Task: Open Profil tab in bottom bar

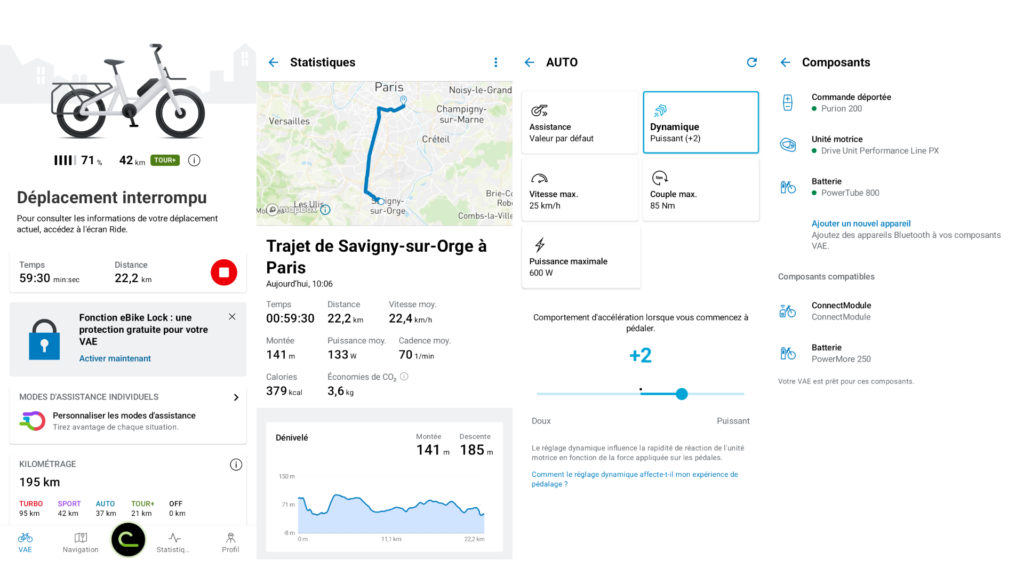Action: click(x=230, y=542)
